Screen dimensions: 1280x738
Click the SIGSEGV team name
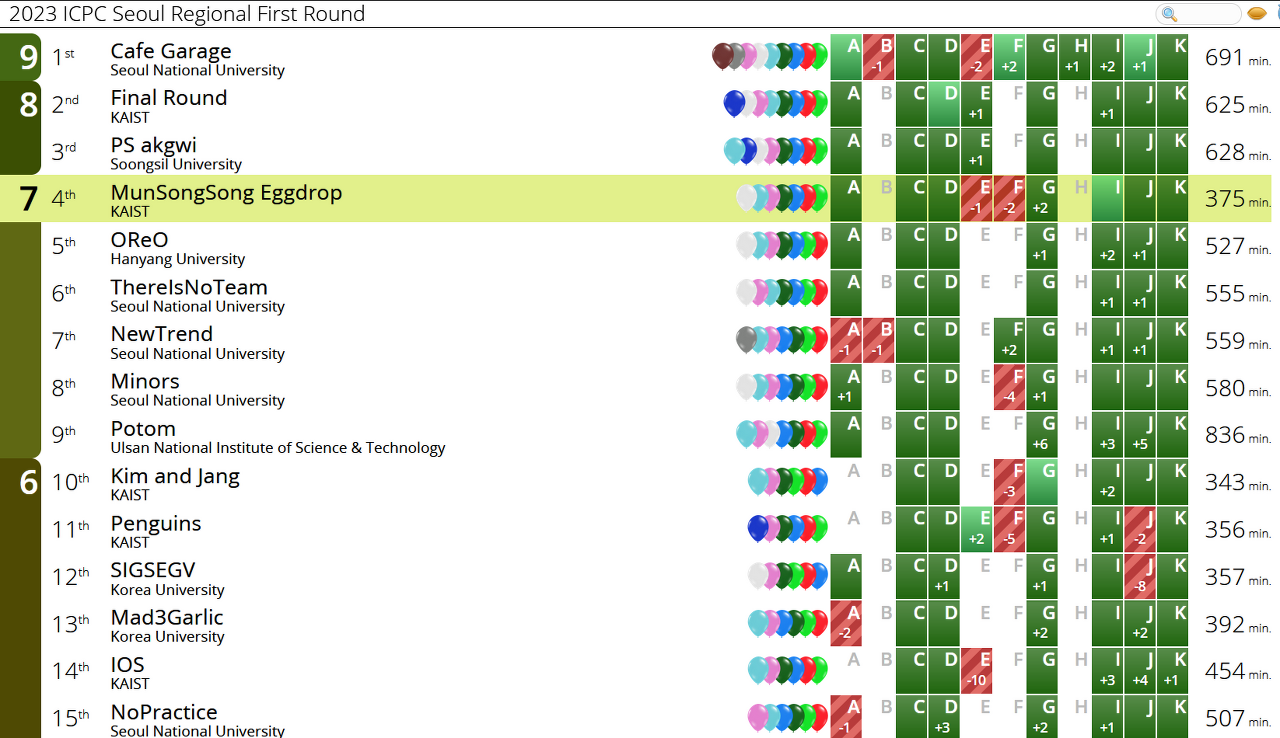(153, 570)
